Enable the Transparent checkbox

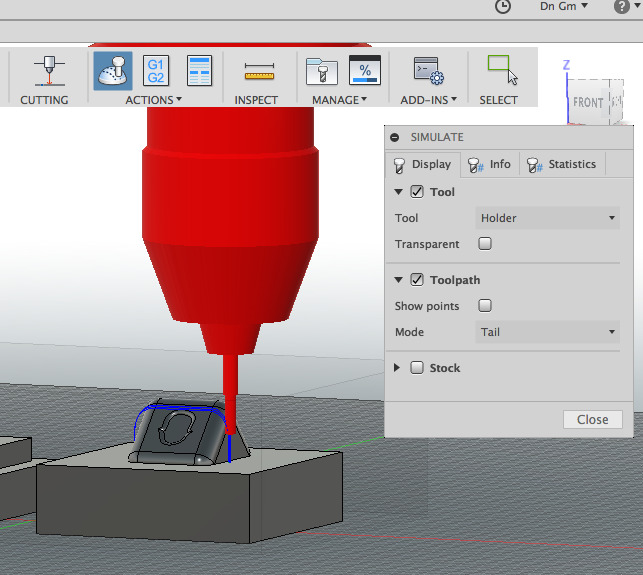click(485, 243)
